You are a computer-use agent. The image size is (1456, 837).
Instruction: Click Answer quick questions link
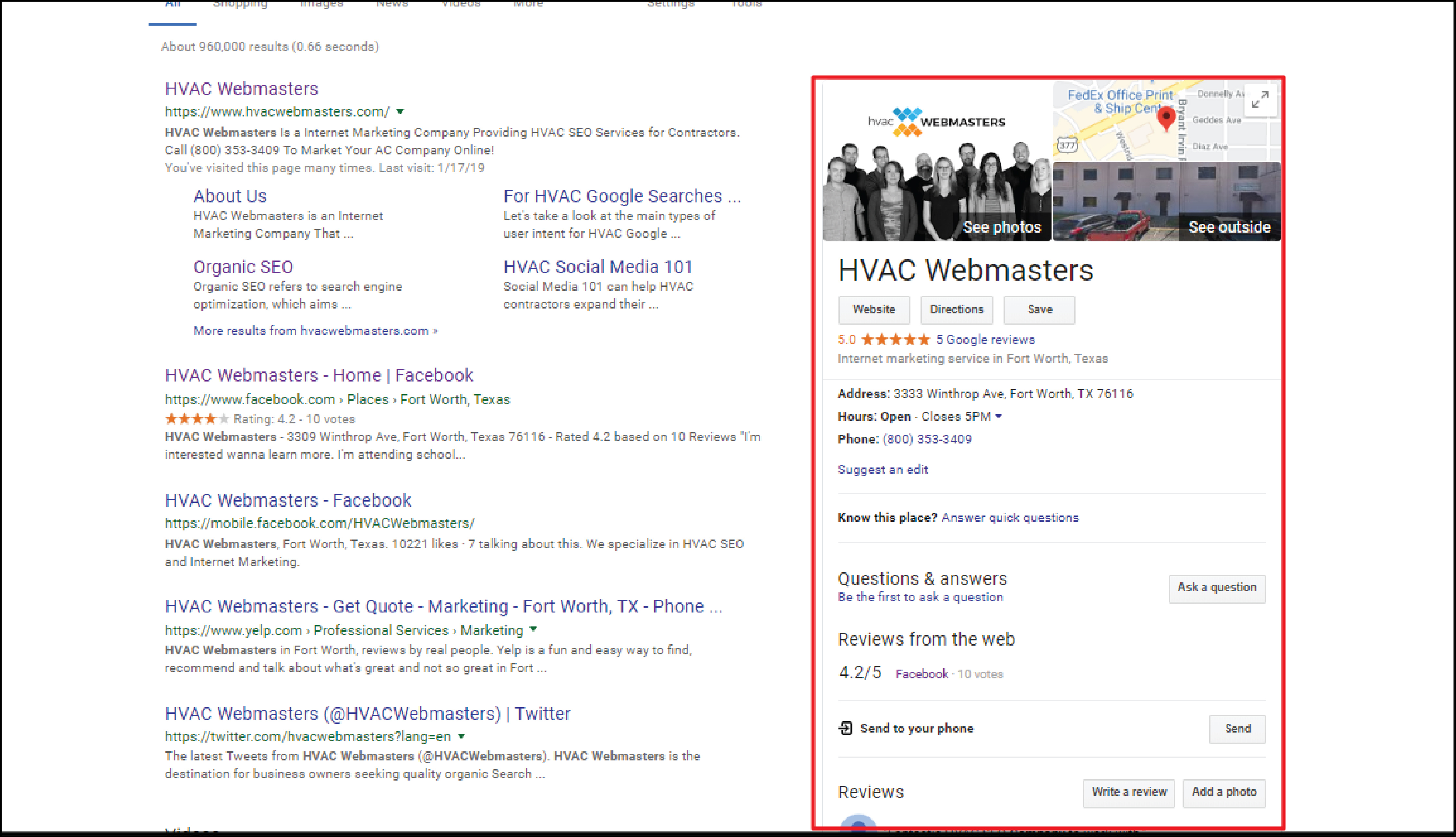(x=1010, y=517)
